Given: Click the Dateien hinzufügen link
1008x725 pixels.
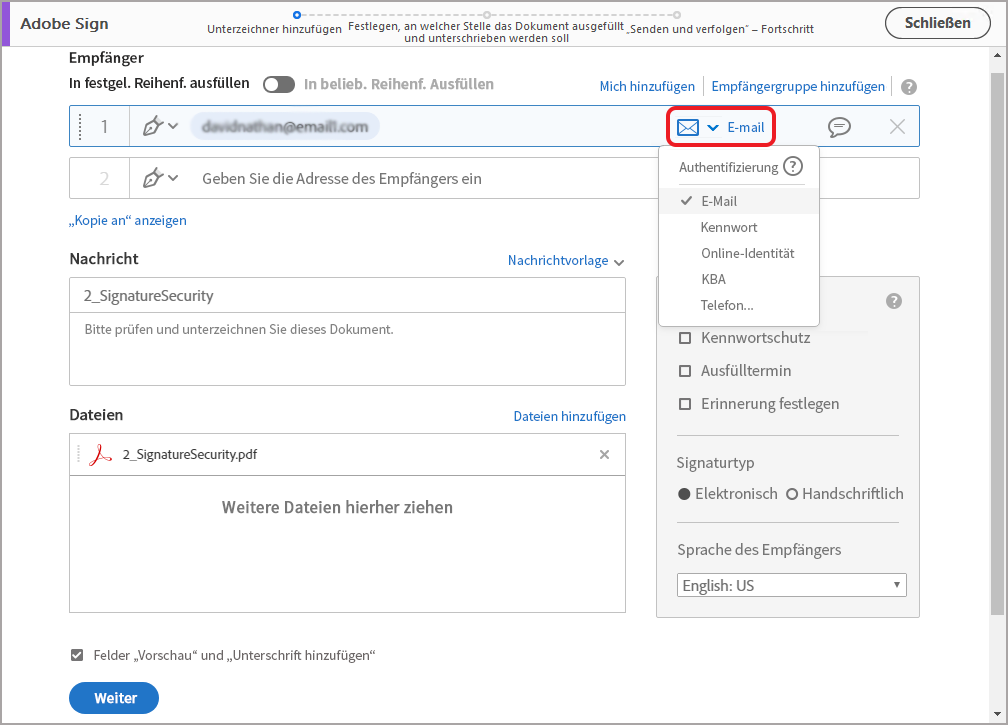Looking at the screenshot, I should pyautogui.click(x=569, y=416).
